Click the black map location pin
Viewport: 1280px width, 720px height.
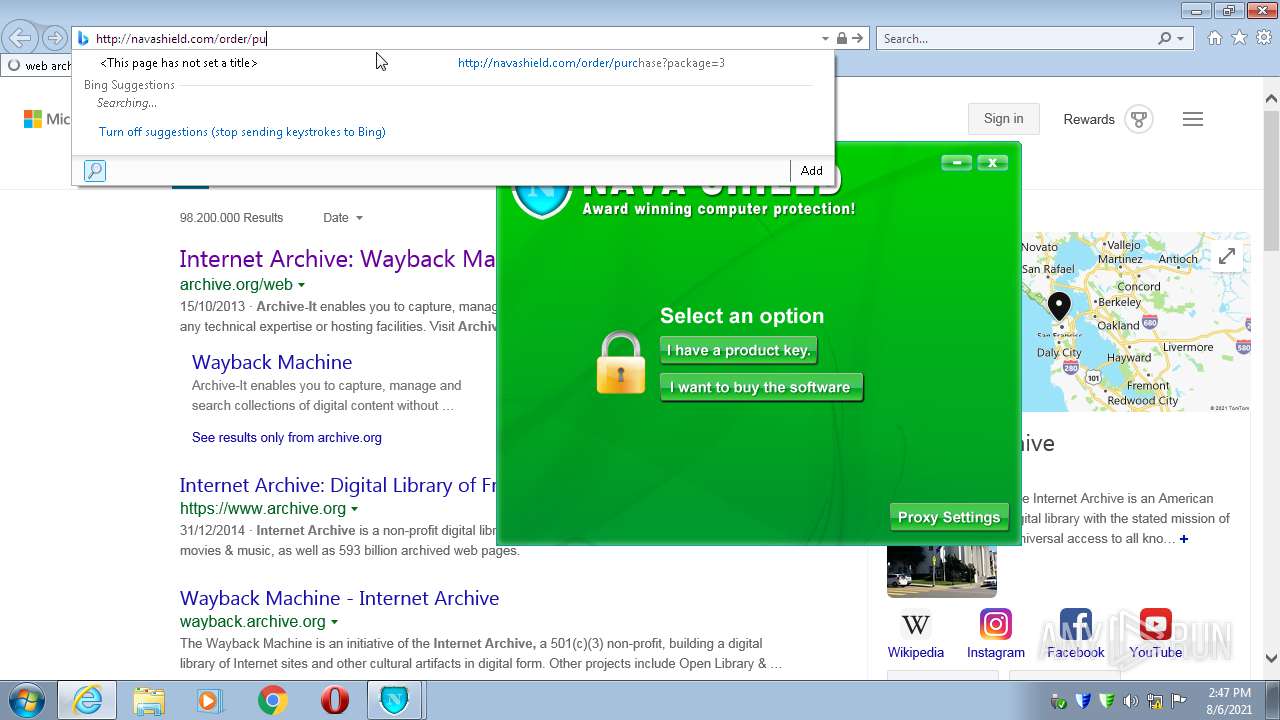pos(1059,306)
